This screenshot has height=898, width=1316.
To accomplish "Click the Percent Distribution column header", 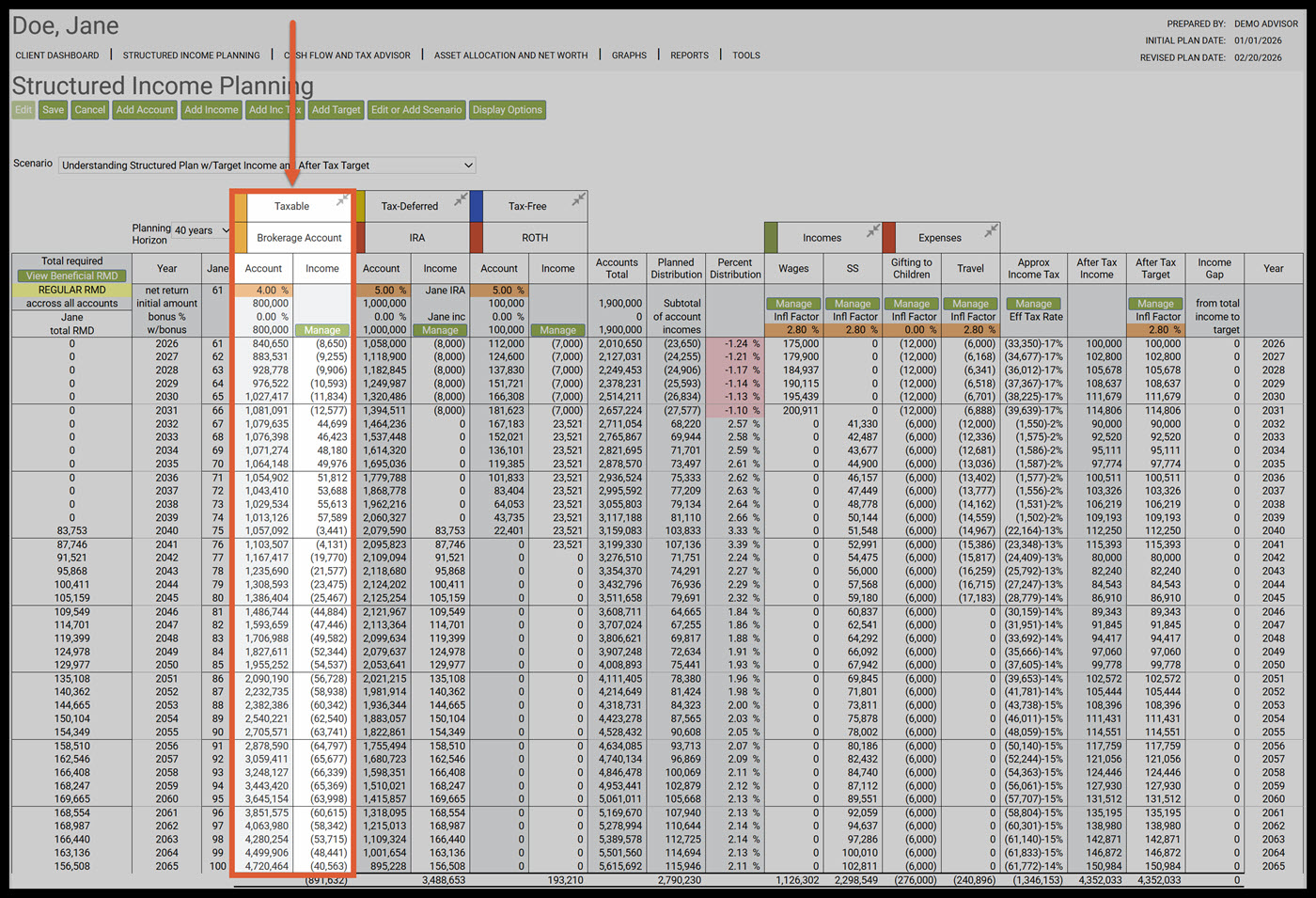I will click(735, 269).
